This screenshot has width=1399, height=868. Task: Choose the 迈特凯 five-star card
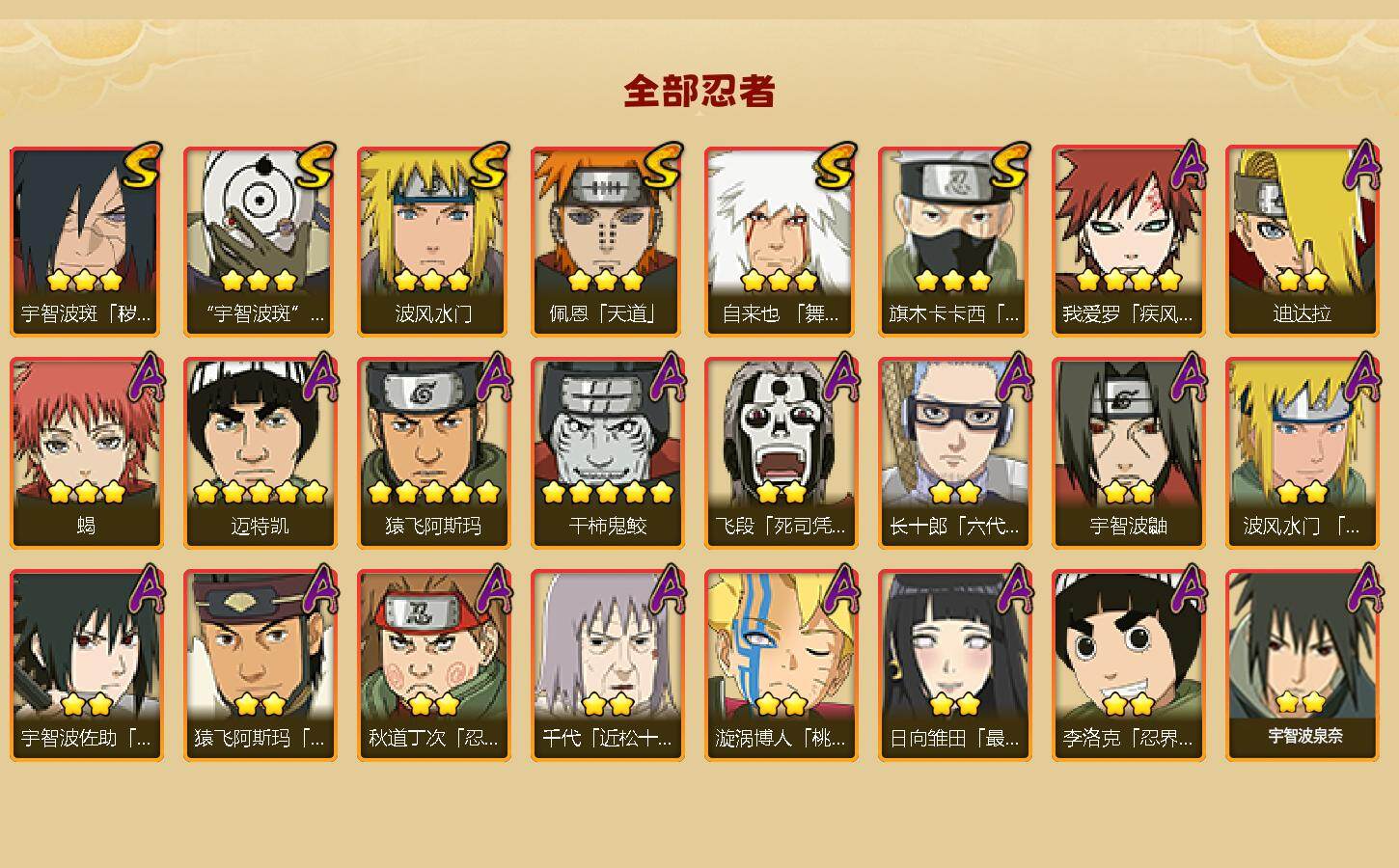(x=260, y=453)
